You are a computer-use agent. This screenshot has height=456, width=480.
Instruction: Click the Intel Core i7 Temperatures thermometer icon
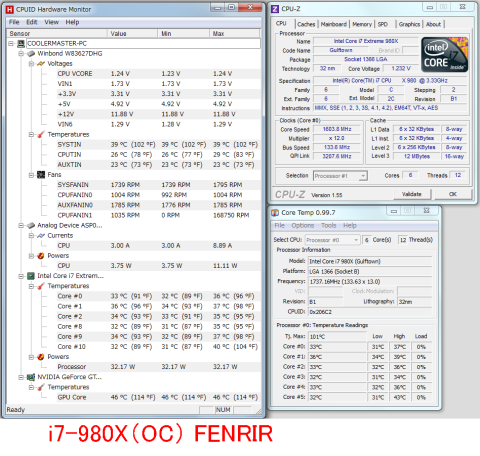pyautogui.click(x=41, y=286)
